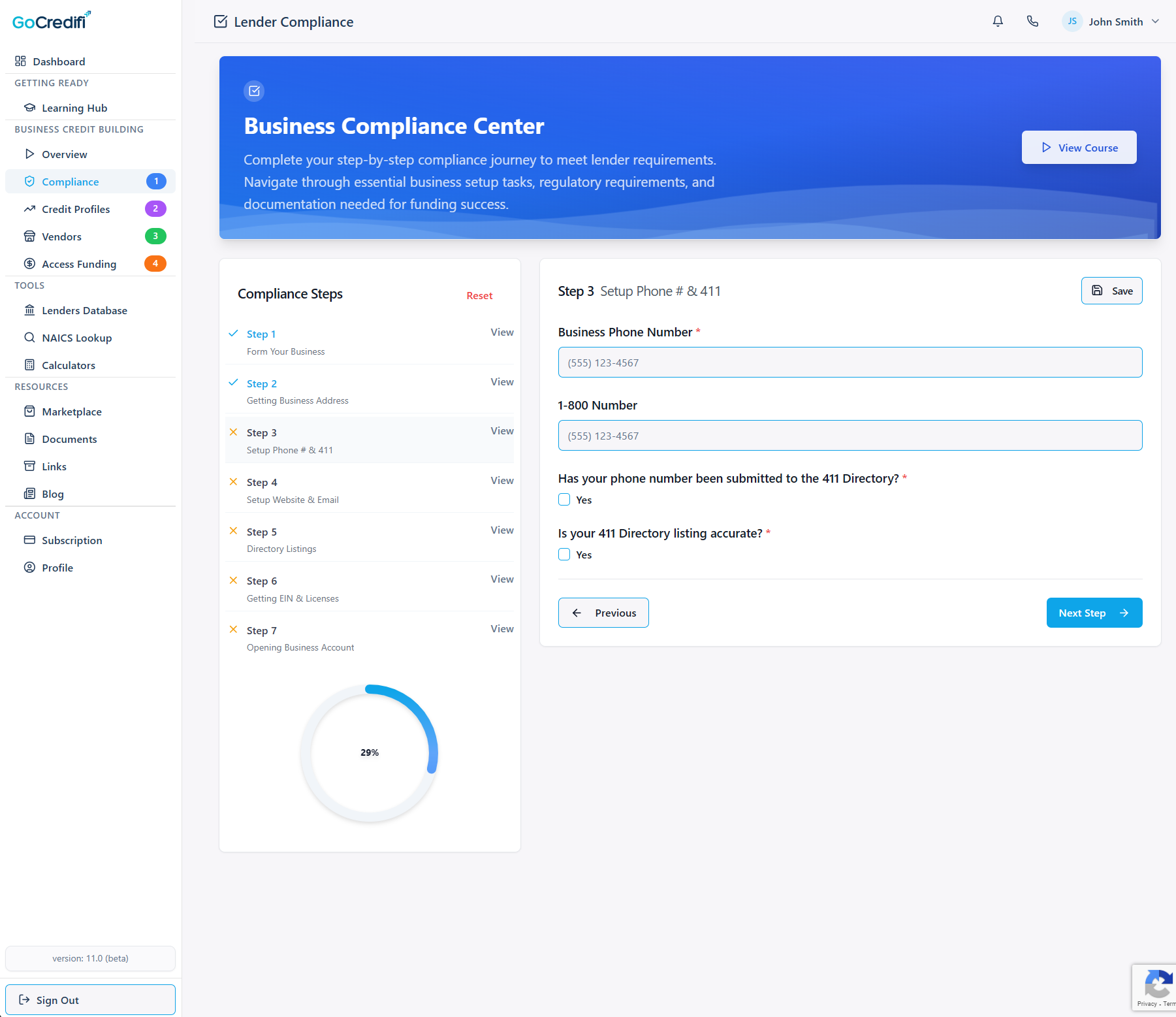Click the Step 1 completed checkmark icon
This screenshot has width=1176, height=1017.
pos(233,333)
